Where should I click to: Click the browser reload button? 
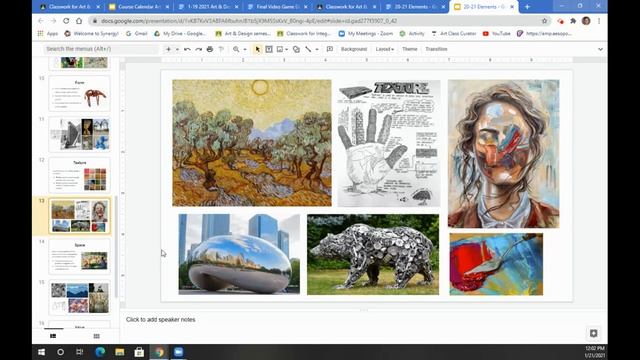(66, 21)
